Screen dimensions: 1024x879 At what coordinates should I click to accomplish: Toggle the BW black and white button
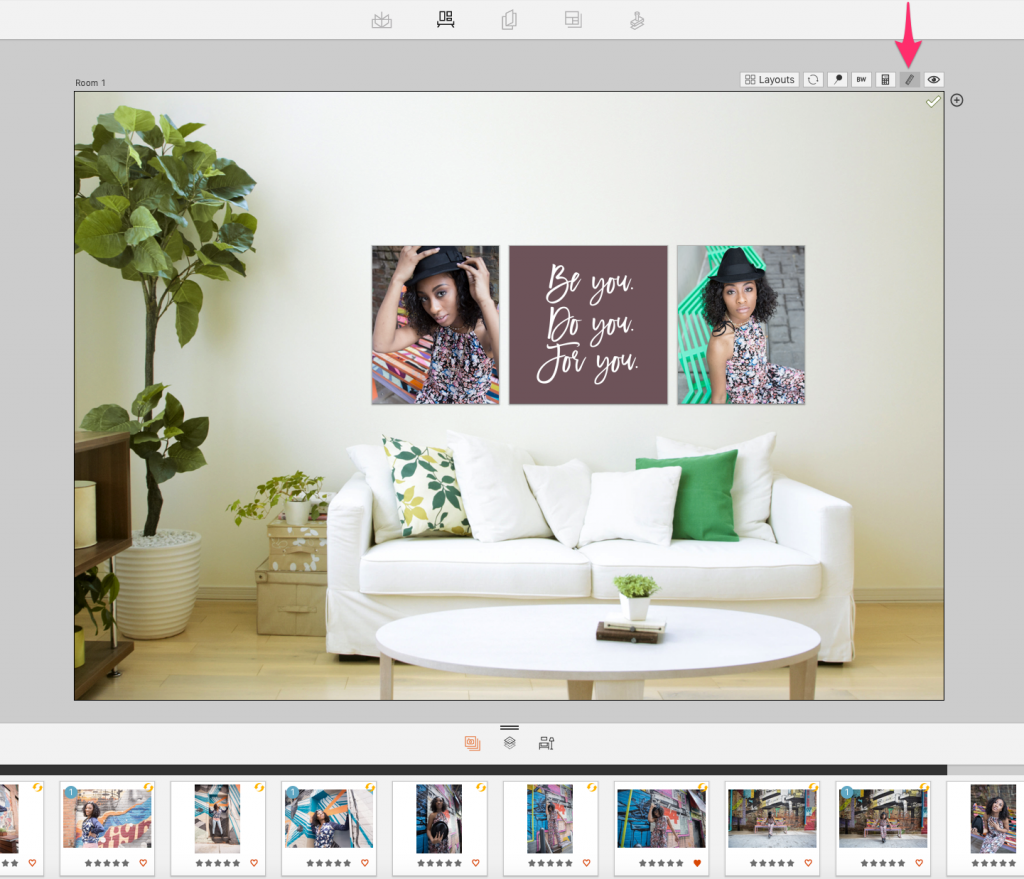click(x=861, y=80)
